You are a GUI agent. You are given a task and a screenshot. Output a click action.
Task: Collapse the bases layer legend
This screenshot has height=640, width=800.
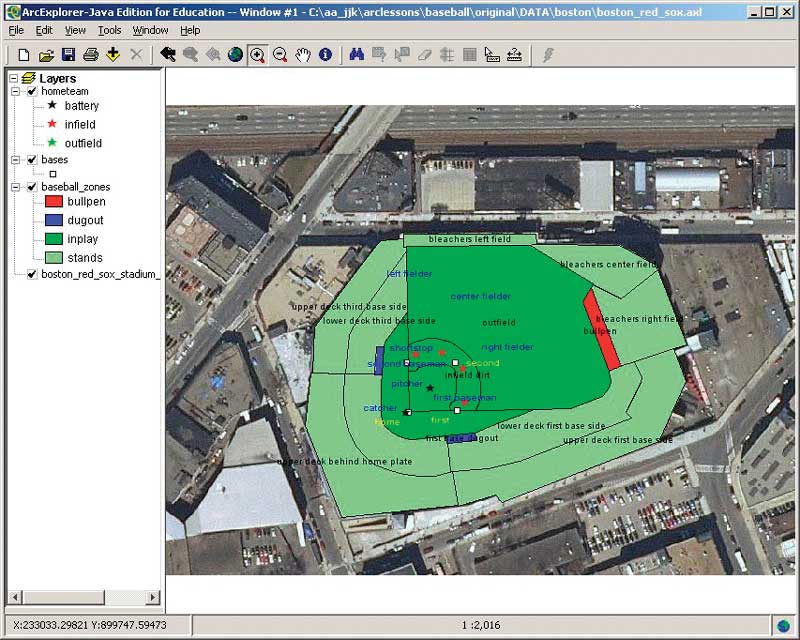pyautogui.click(x=16, y=160)
